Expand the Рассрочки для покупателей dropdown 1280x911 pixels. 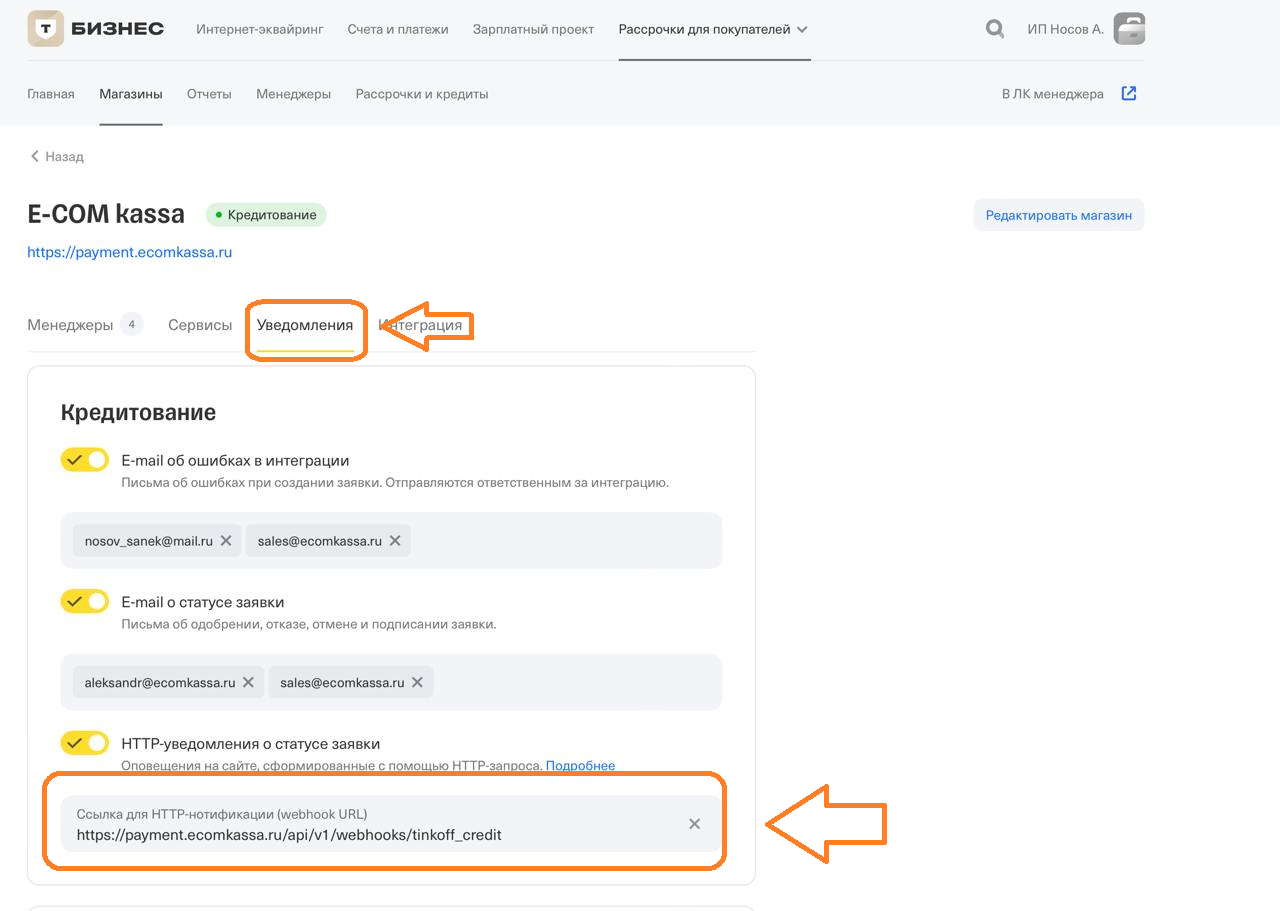[802, 30]
